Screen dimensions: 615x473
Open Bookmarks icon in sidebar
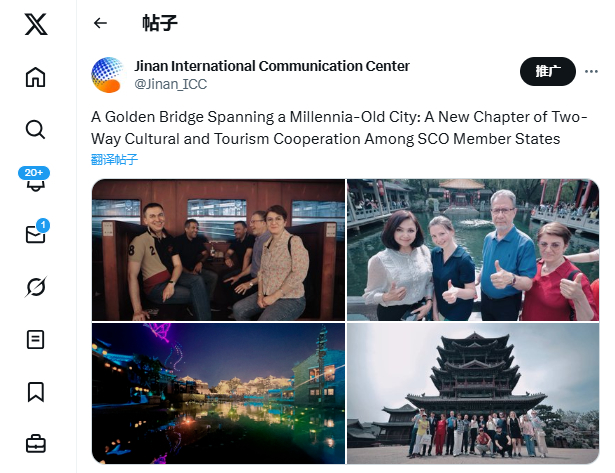[x=36, y=392]
